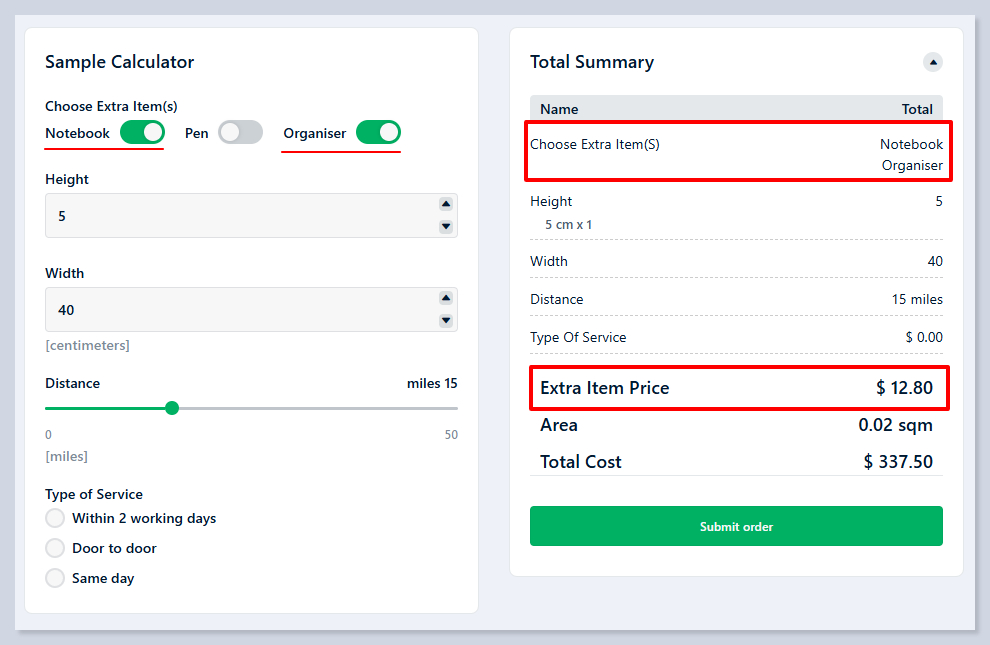This screenshot has height=645, width=990.
Task: Focus the Width input field
Action: tap(240, 310)
